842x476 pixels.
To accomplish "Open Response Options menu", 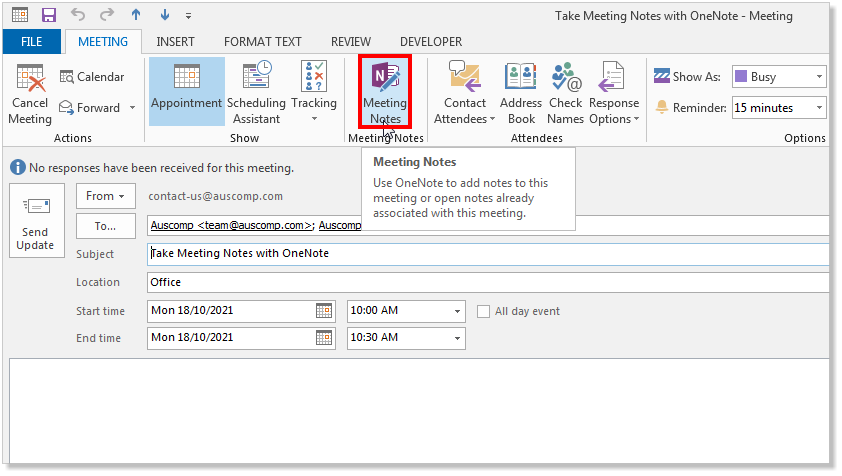I will (x=614, y=93).
